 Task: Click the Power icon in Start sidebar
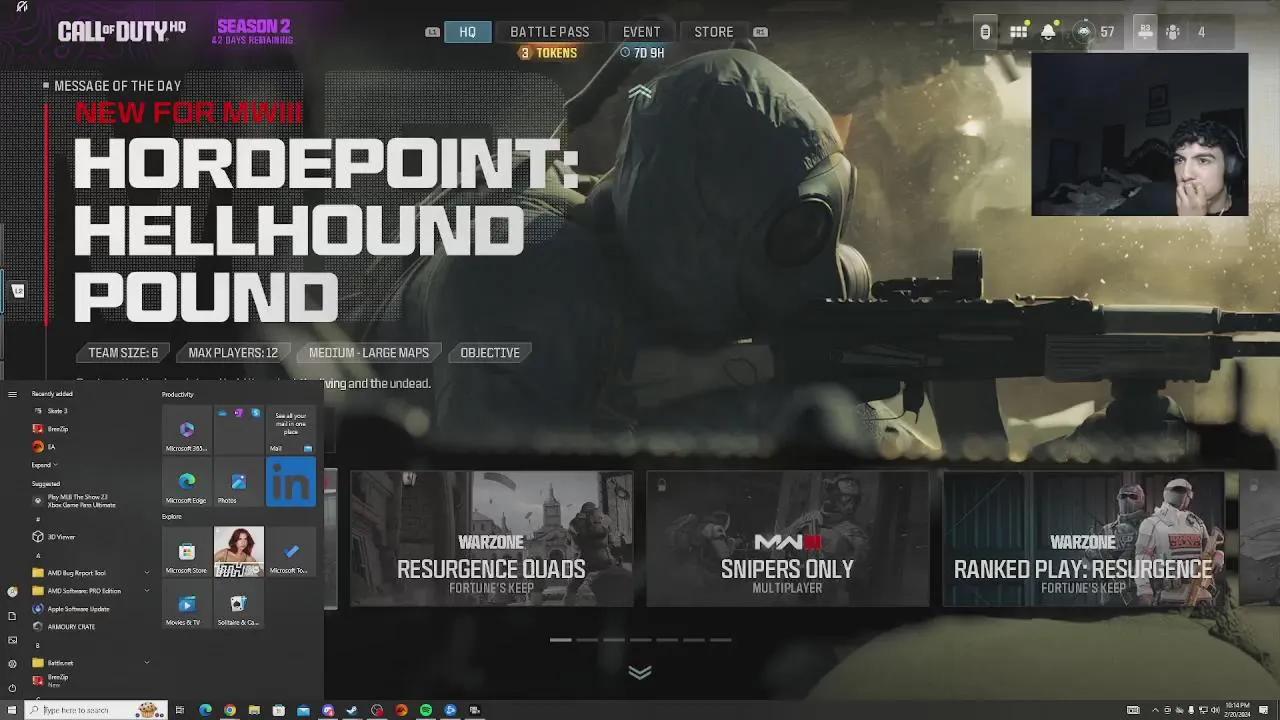(x=12, y=688)
